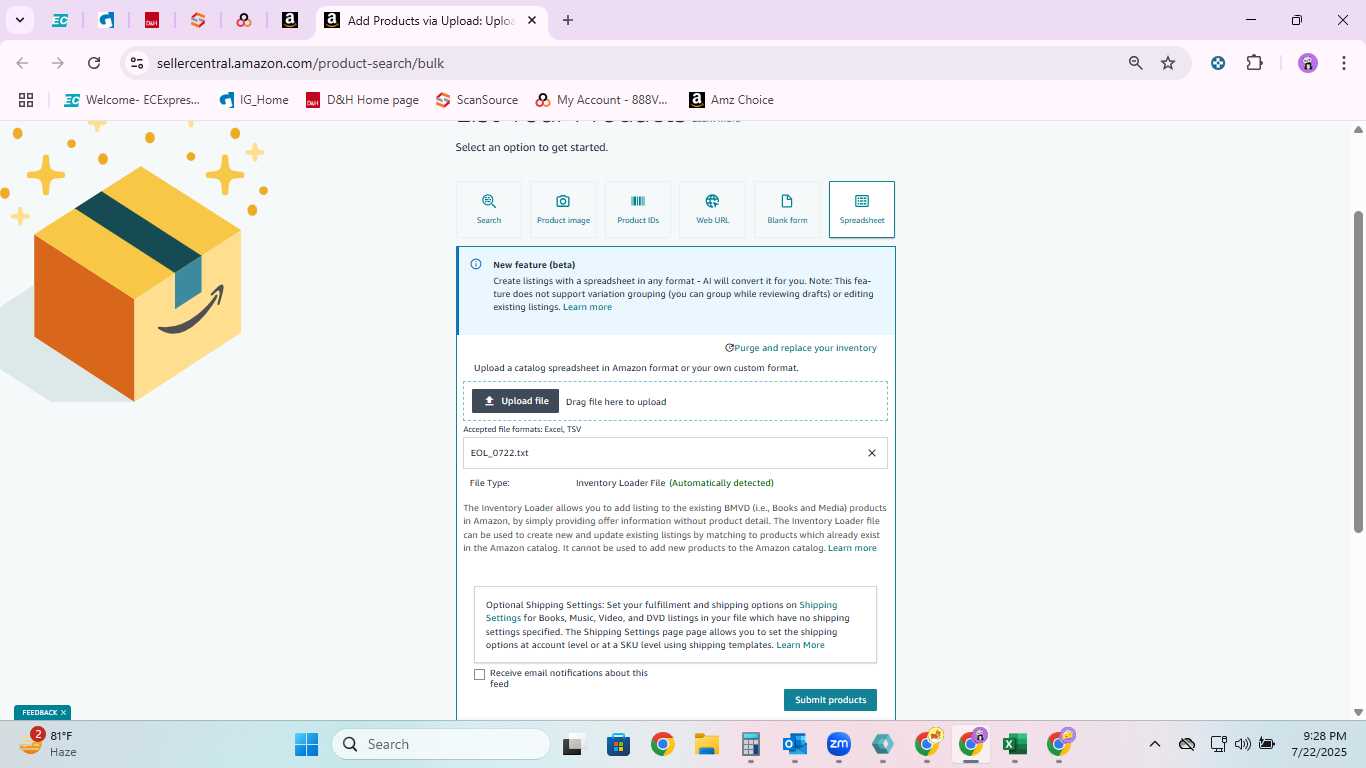Switch to the IG browser tab
The width and height of the screenshot is (1366, 768).
pos(106,20)
